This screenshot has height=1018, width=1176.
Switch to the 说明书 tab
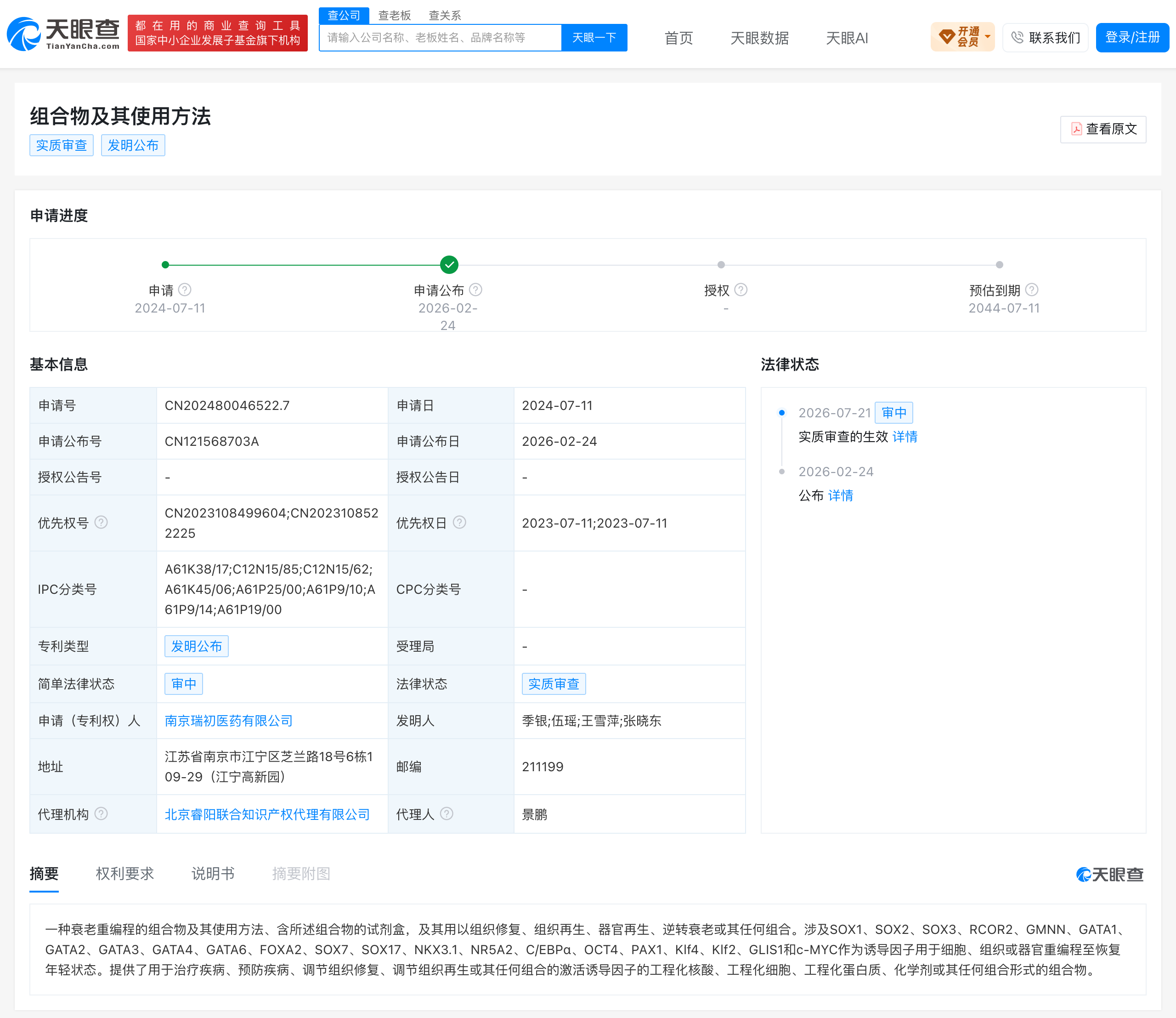point(213,874)
